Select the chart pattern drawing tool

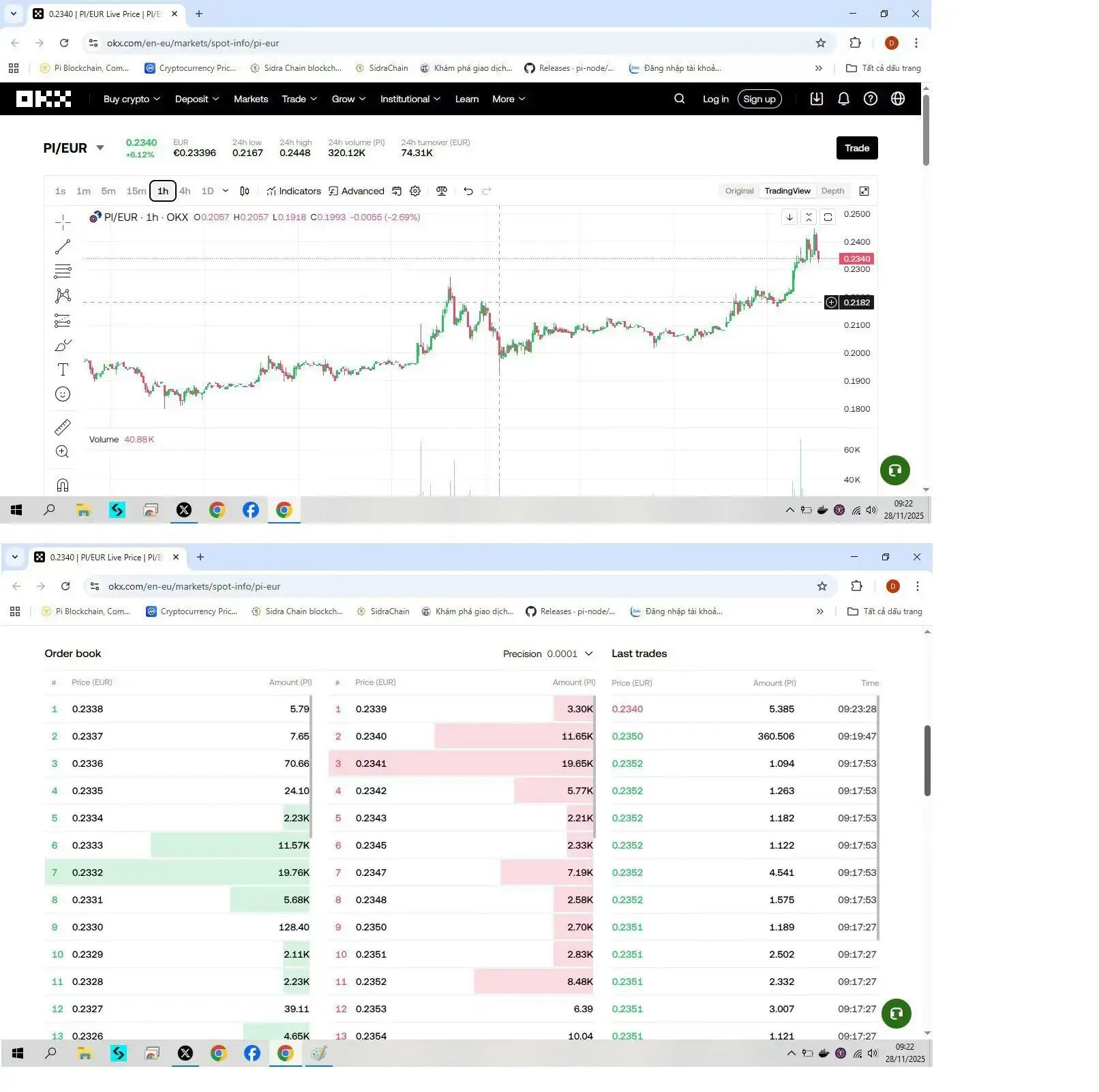[63, 296]
